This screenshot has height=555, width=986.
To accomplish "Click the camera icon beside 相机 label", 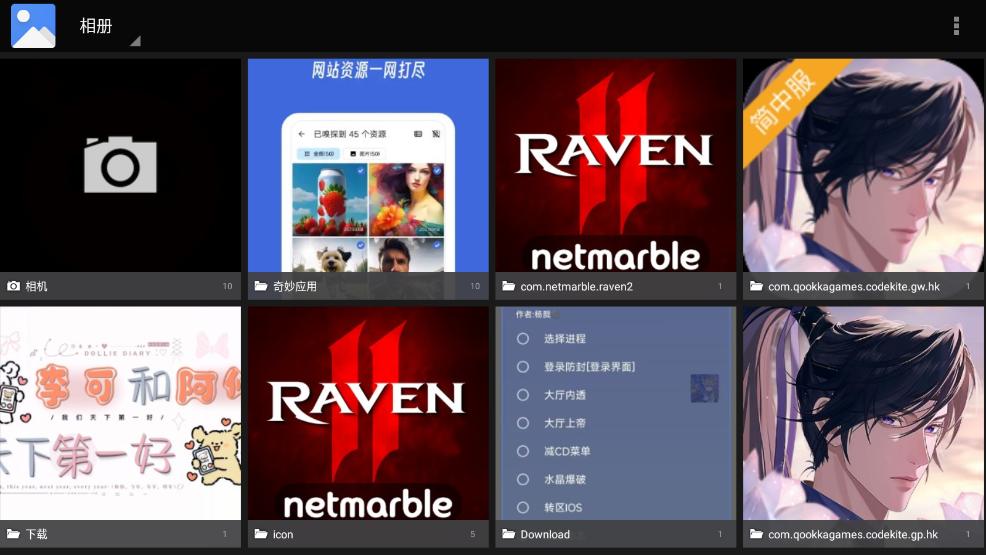I will pos(13,286).
